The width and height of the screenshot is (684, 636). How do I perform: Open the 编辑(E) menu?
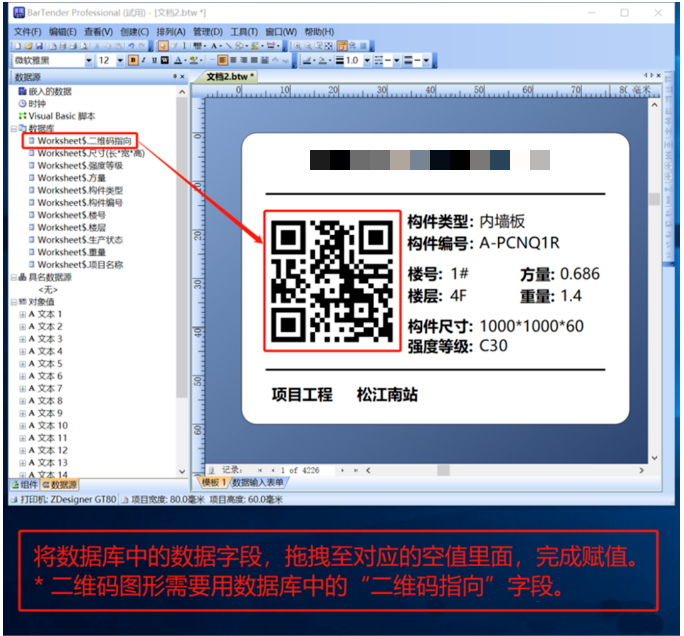62,32
